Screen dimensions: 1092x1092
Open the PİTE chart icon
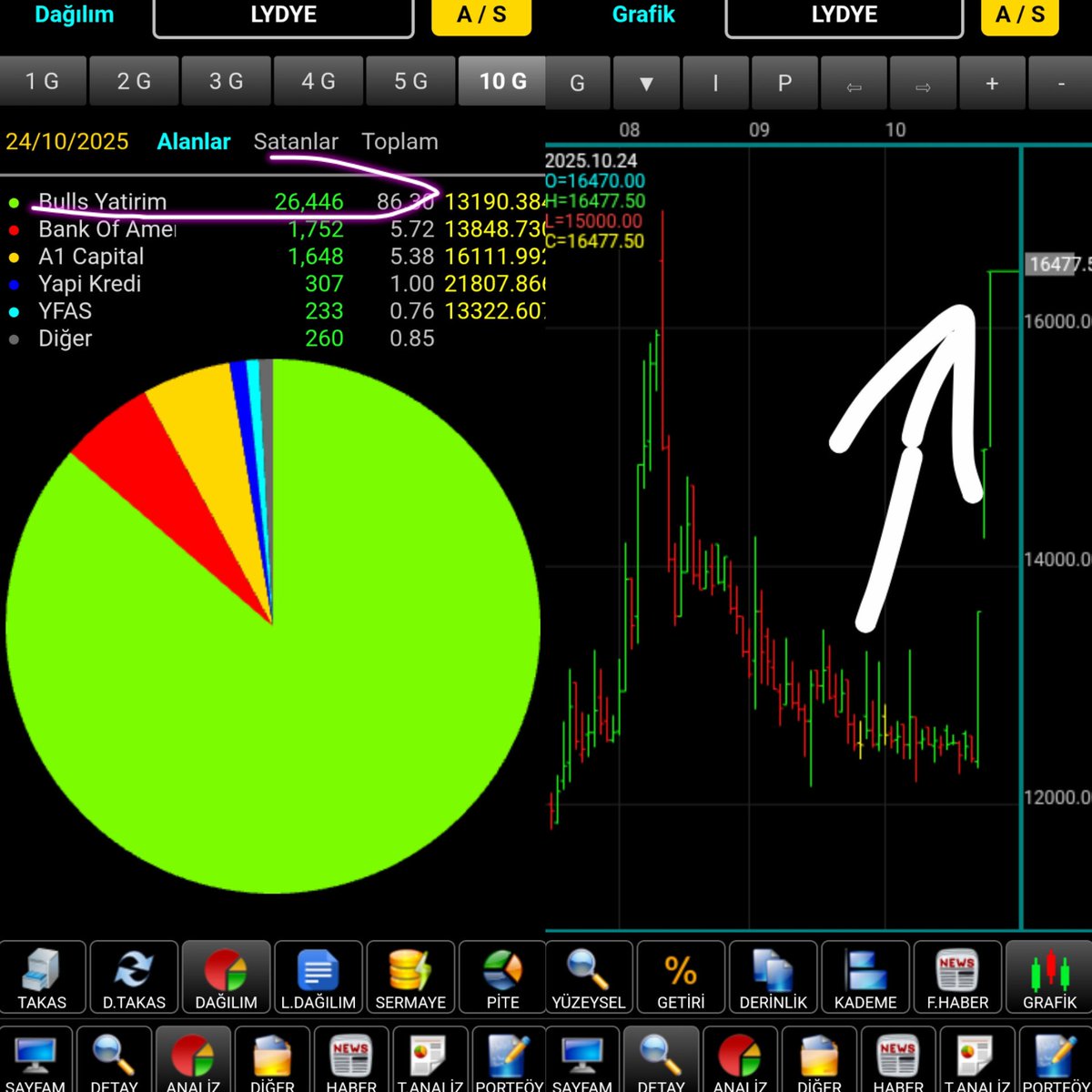click(x=502, y=978)
